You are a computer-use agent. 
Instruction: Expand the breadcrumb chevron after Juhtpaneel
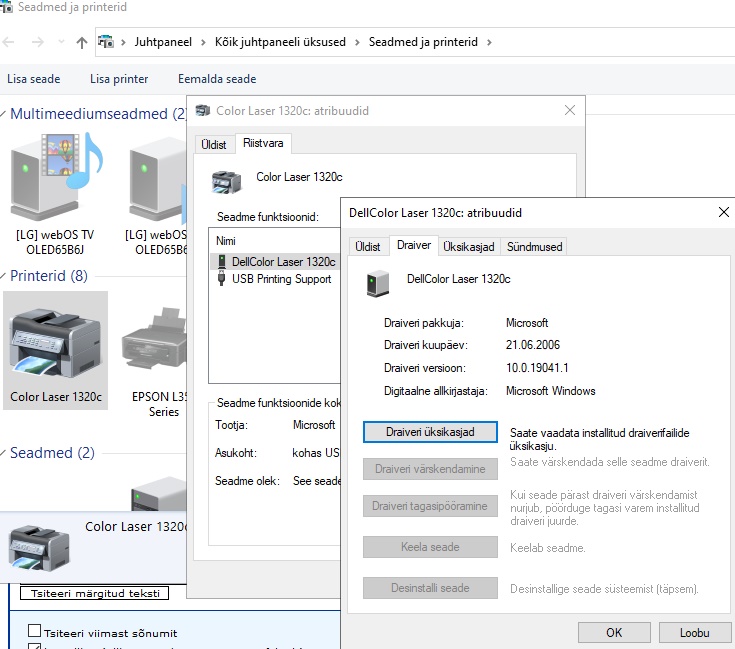point(203,42)
